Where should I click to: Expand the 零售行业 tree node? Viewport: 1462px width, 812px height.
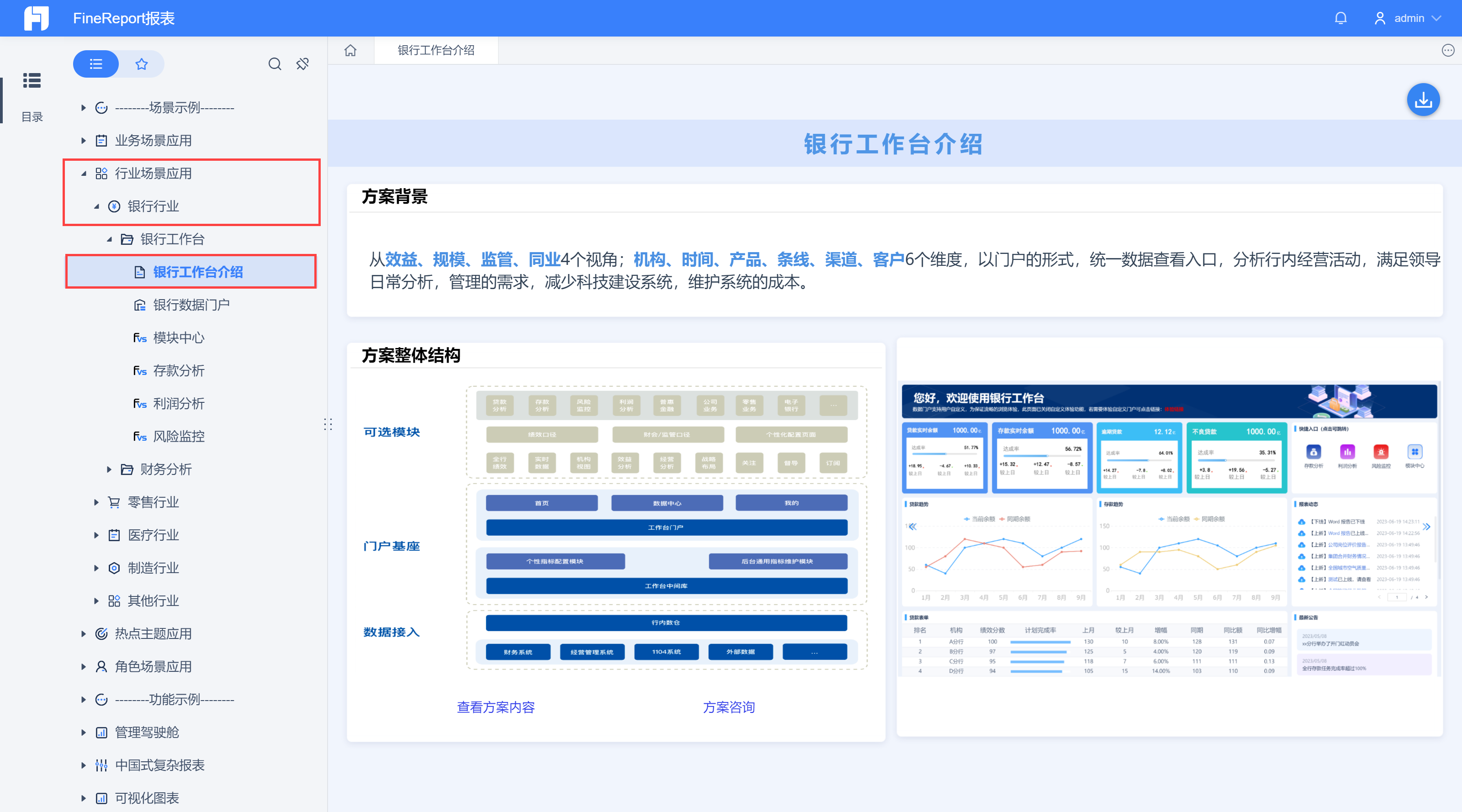[x=96, y=502]
